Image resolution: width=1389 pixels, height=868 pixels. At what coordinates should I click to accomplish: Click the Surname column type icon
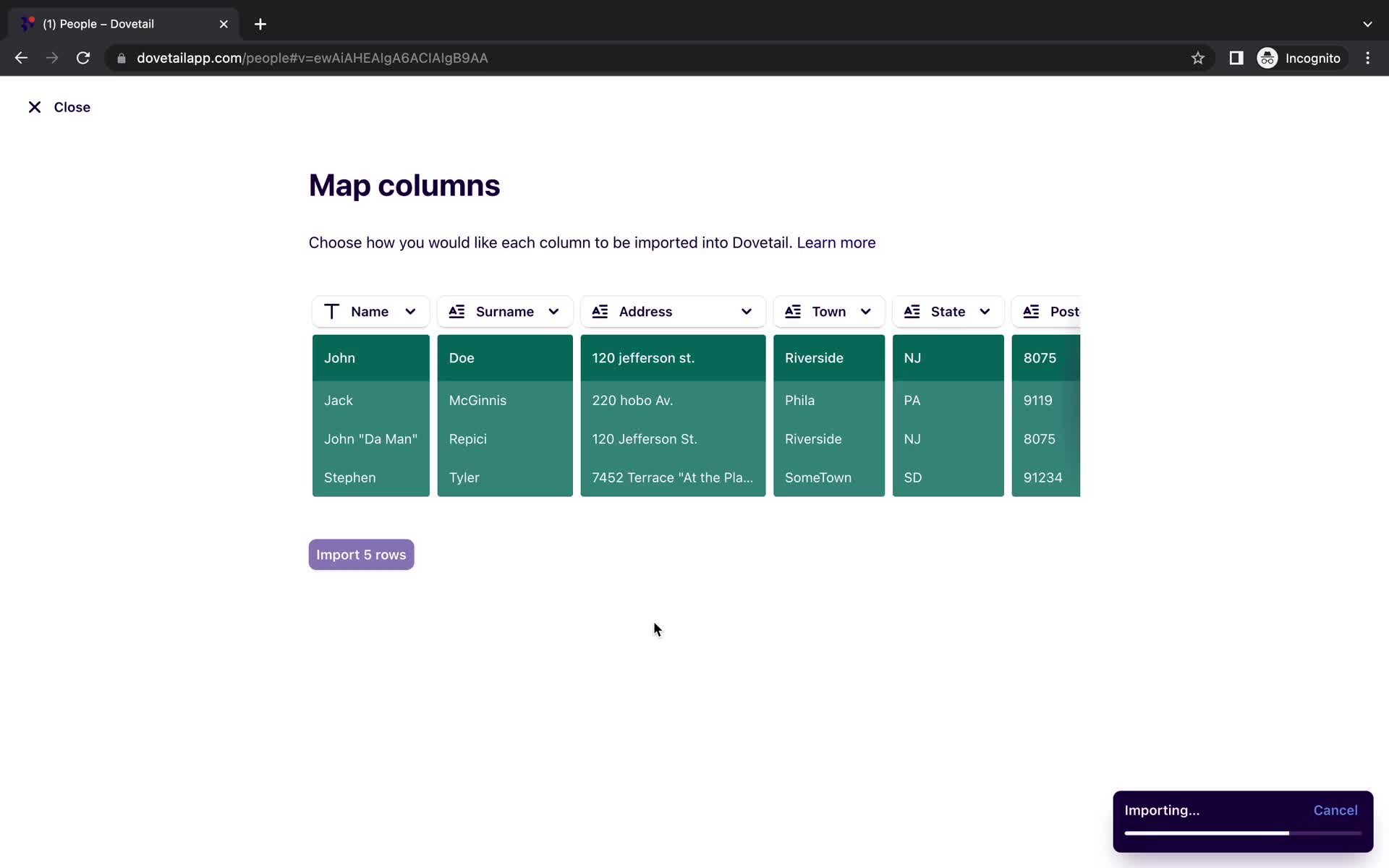(x=457, y=311)
